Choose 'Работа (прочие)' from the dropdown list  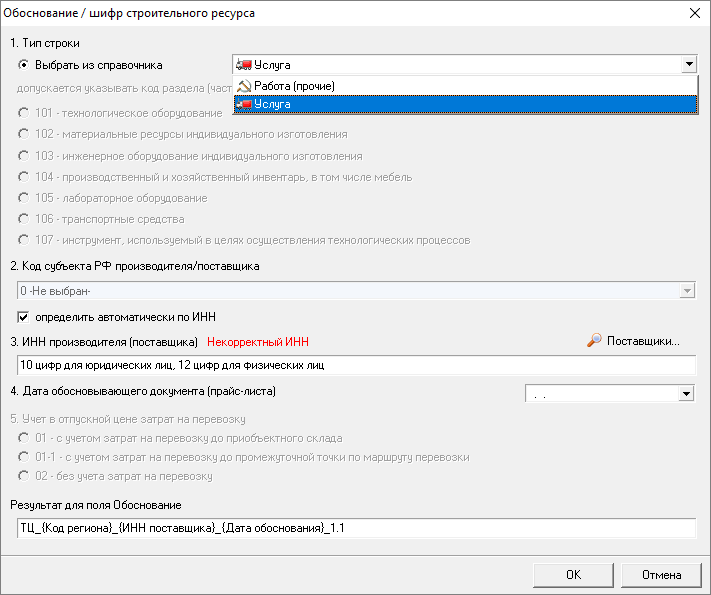pyautogui.click(x=465, y=86)
